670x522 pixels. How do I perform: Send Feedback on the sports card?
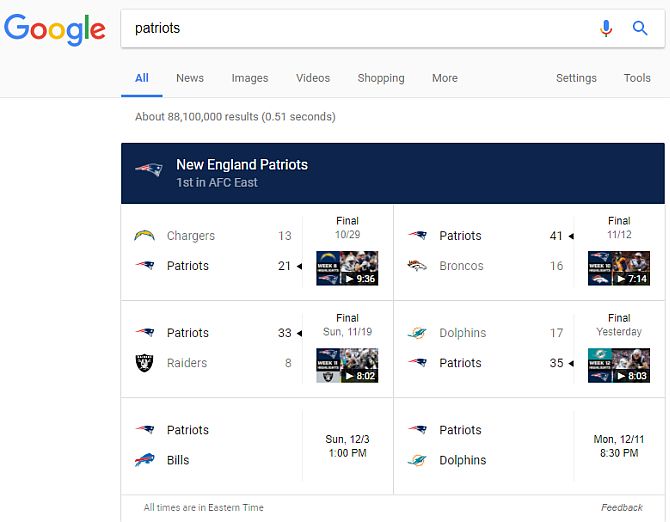(622, 507)
